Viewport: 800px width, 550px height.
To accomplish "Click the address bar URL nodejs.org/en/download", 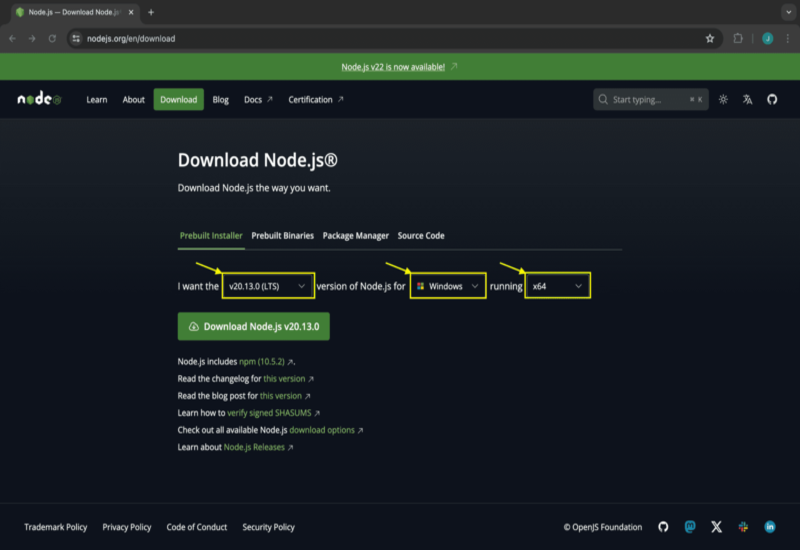I will coord(131,38).
